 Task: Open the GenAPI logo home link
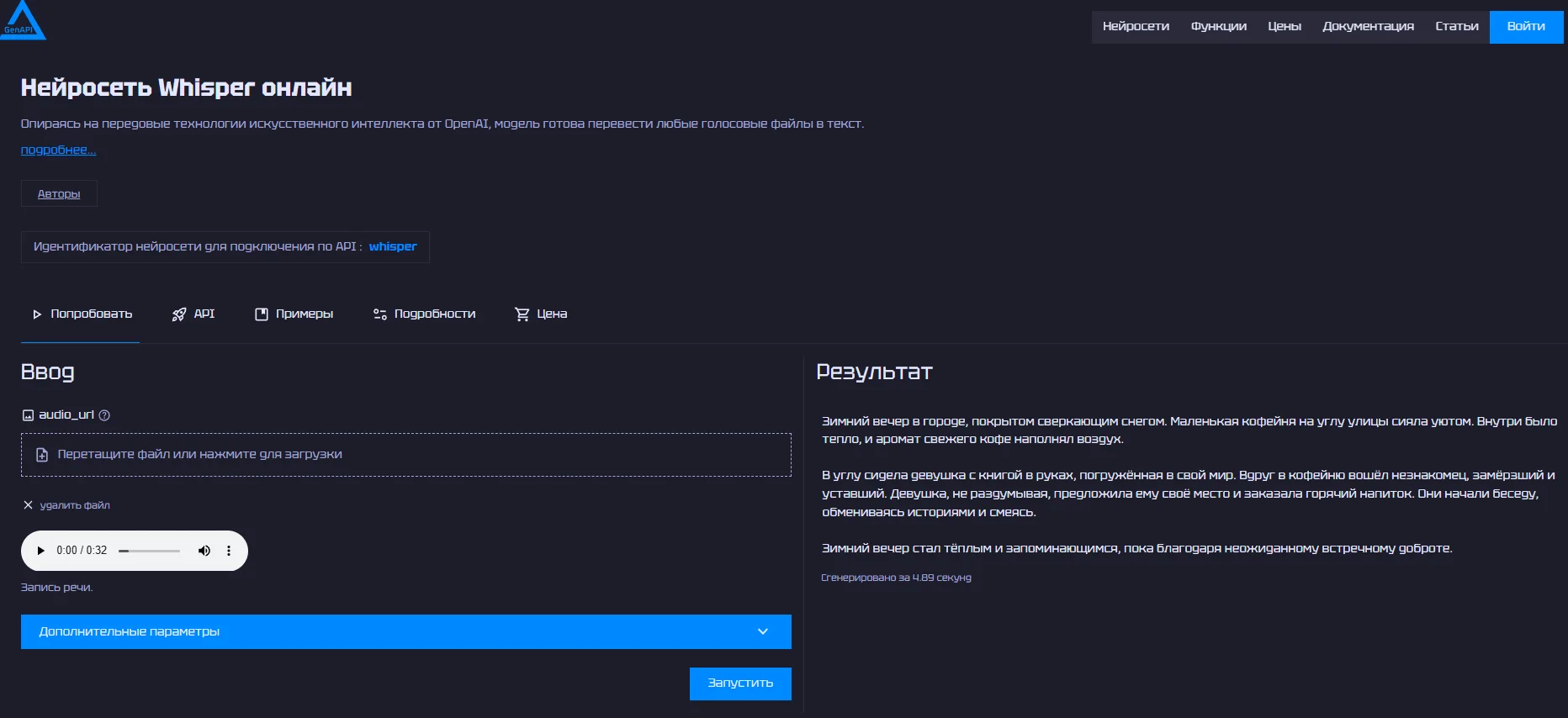[x=22, y=20]
